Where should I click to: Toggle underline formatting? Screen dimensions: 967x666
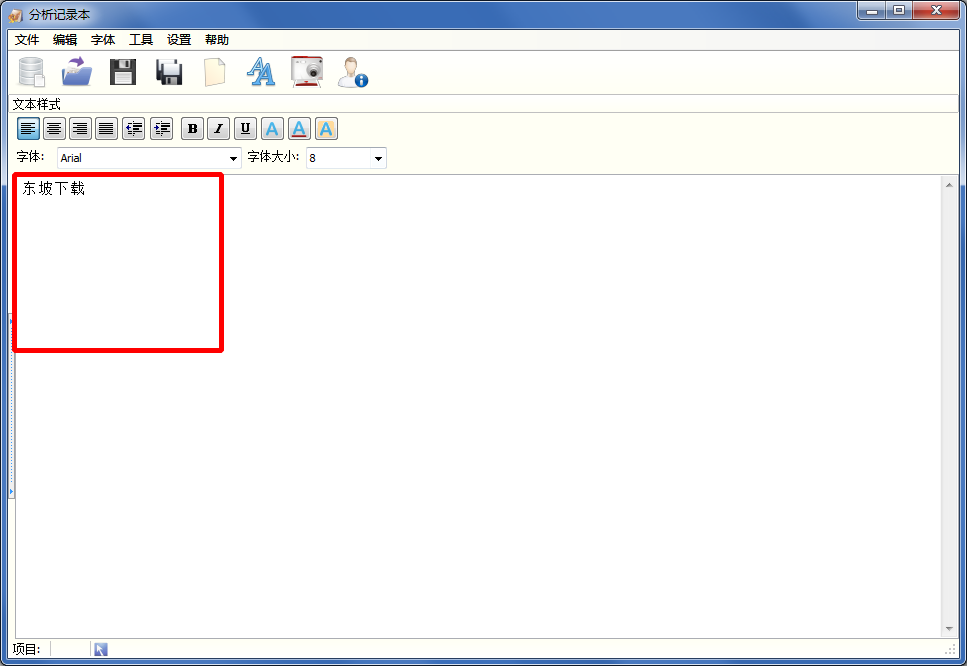(245, 128)
